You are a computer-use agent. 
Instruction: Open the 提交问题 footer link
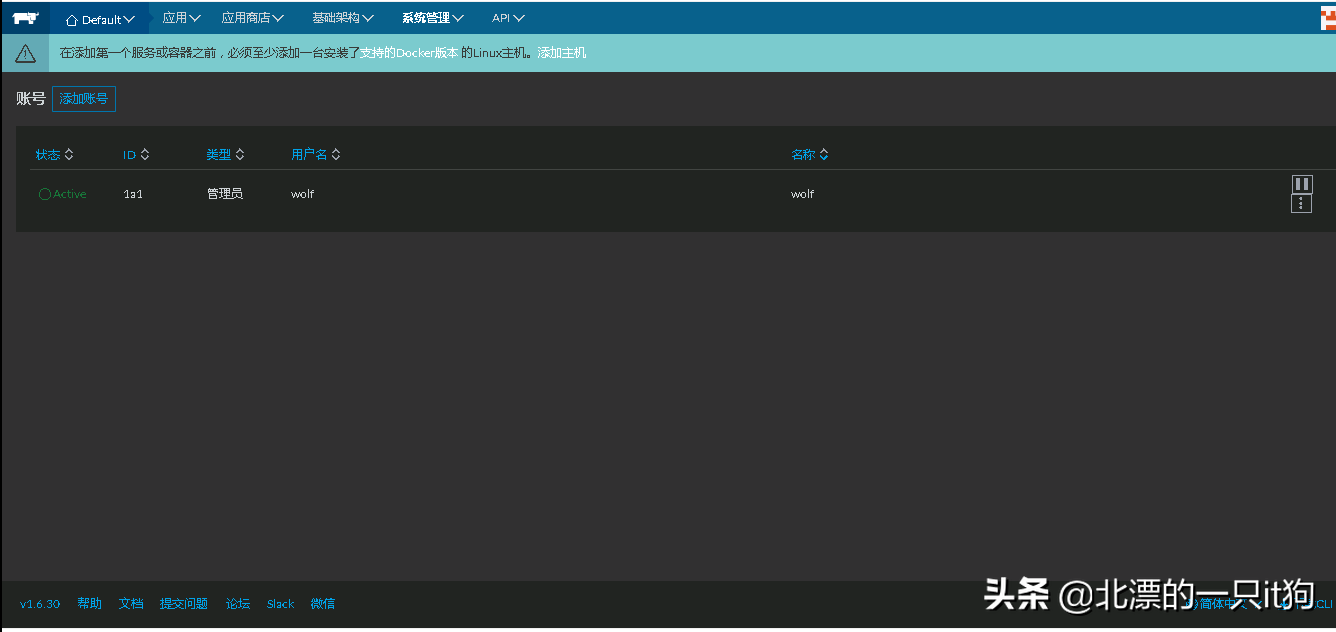(x=184, y=604)
